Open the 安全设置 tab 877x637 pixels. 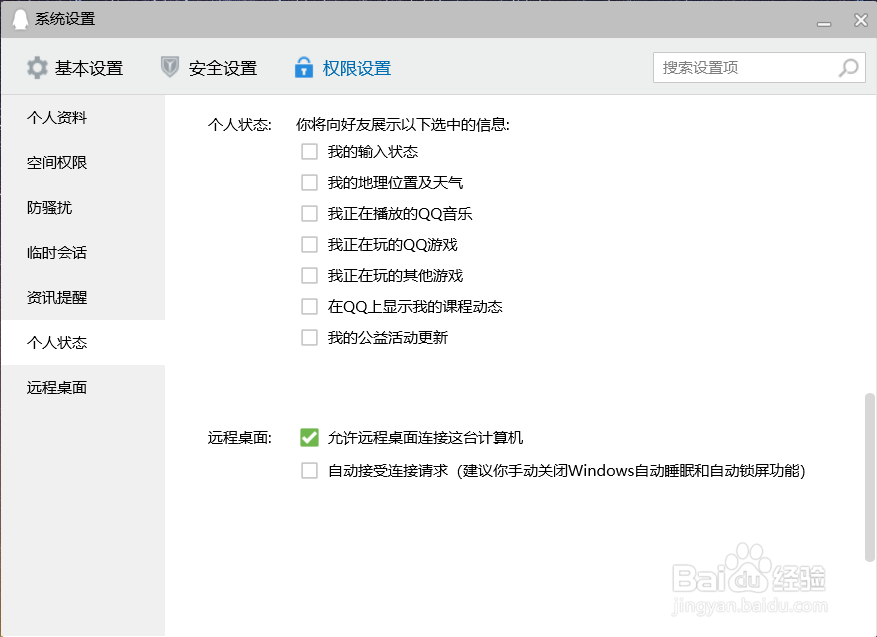tap(209, 68)
